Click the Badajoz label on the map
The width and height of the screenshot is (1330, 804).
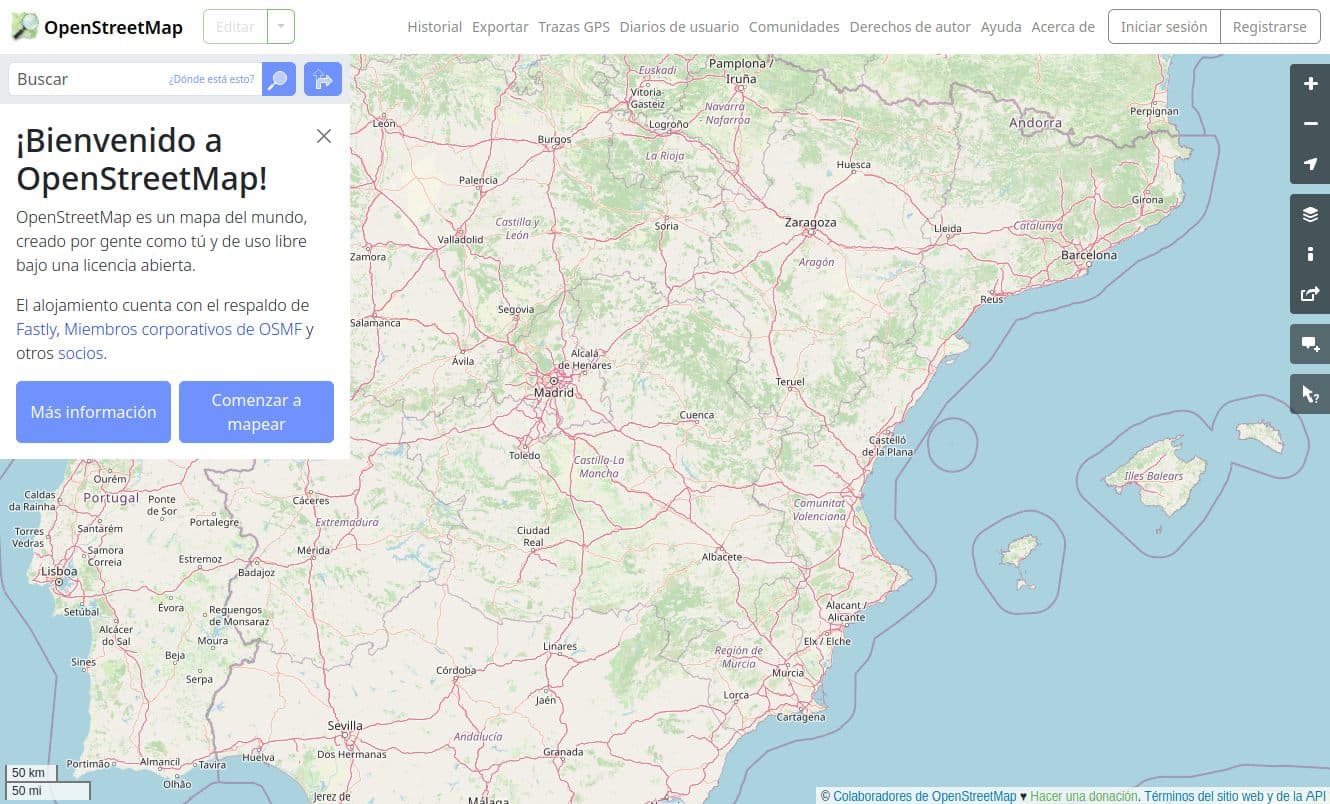point(257,573)
